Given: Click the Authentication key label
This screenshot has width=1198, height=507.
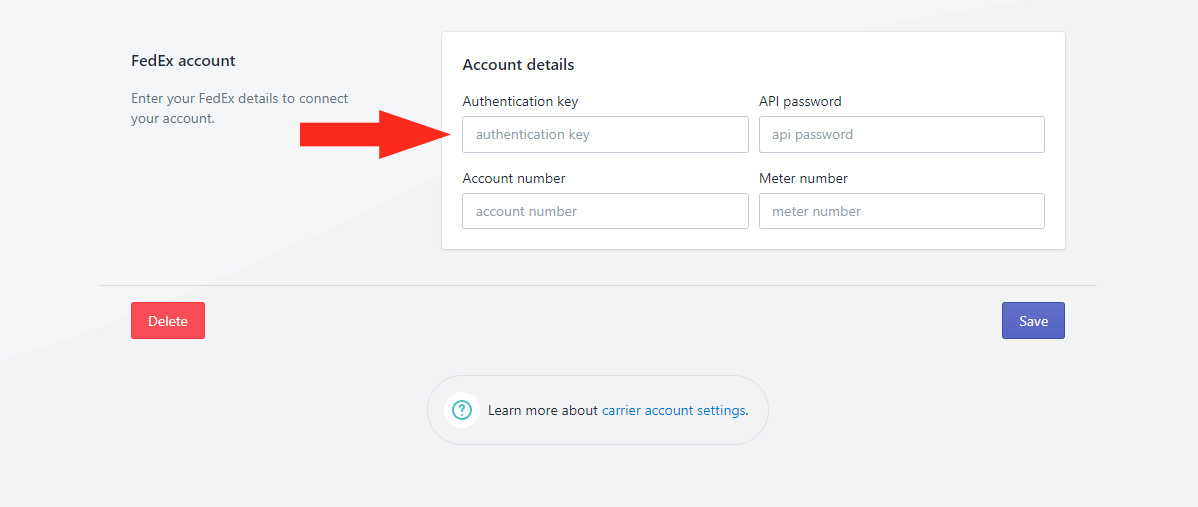Looking at the screenshot, I should (x=520, y=101).
